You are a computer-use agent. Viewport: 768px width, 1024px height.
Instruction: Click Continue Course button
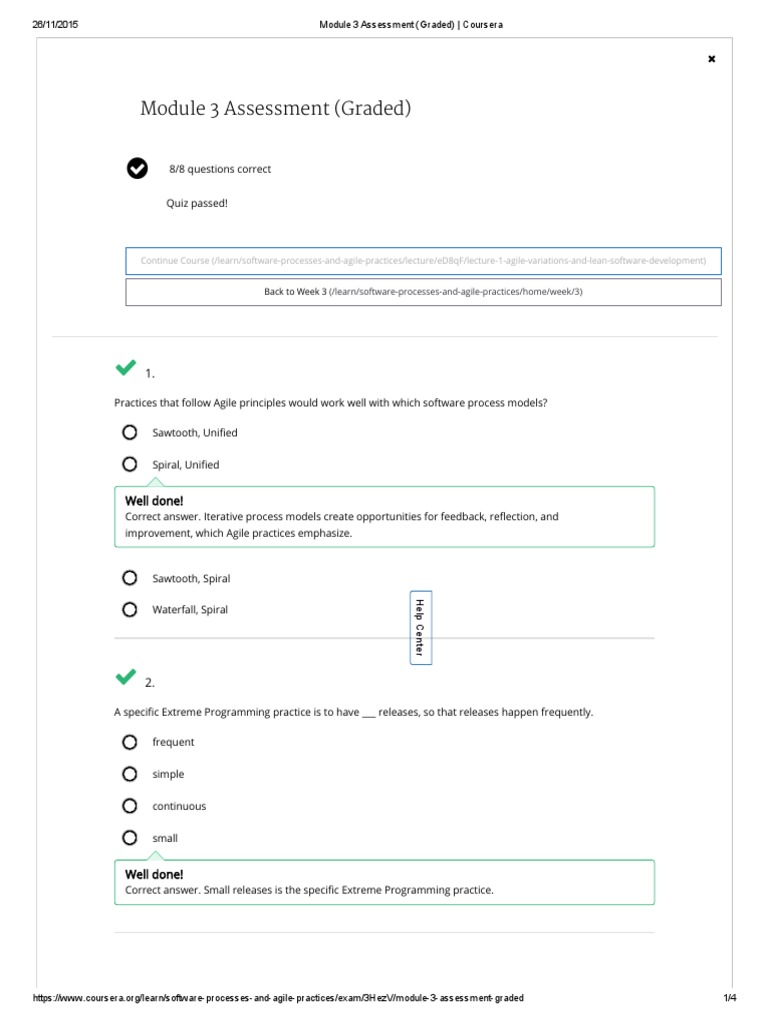tap(423, 261)
